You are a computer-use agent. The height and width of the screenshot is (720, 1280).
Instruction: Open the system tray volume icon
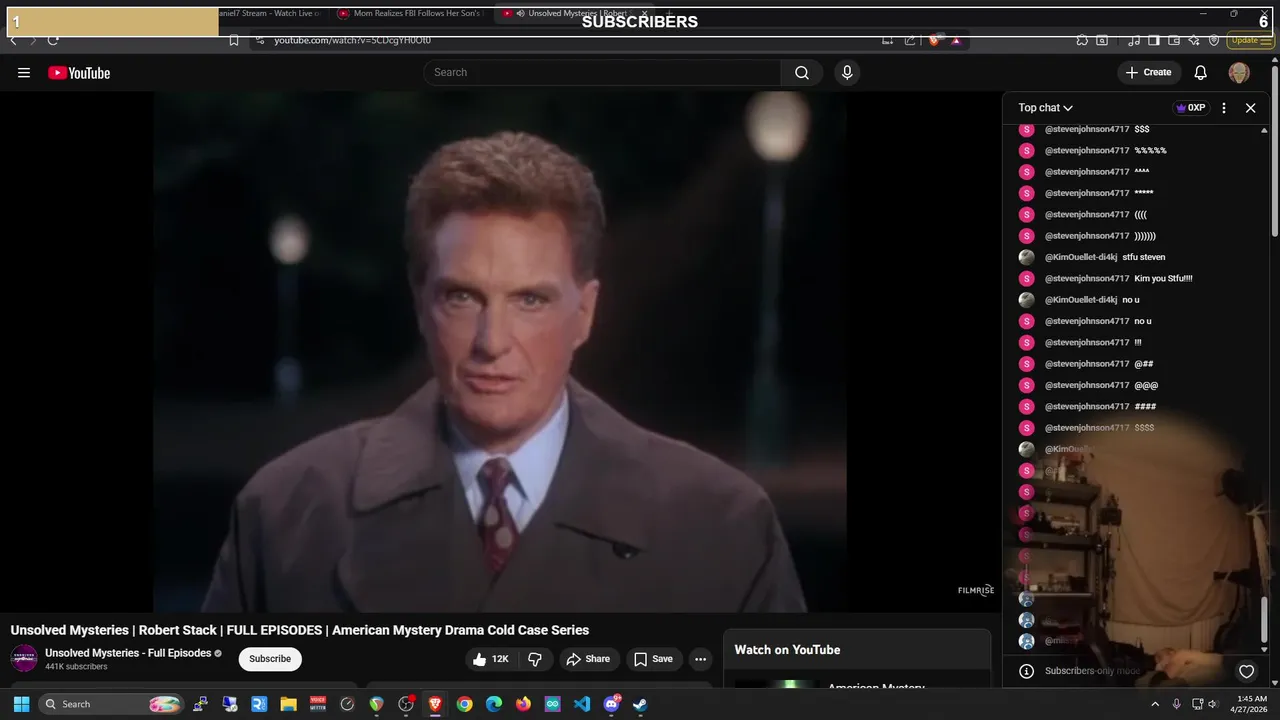[x=1213, y=704]
